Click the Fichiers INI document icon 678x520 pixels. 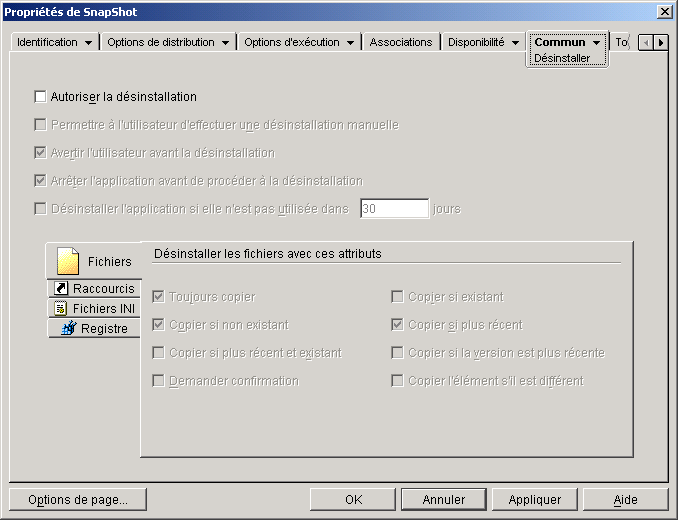[x=60, y=308]
